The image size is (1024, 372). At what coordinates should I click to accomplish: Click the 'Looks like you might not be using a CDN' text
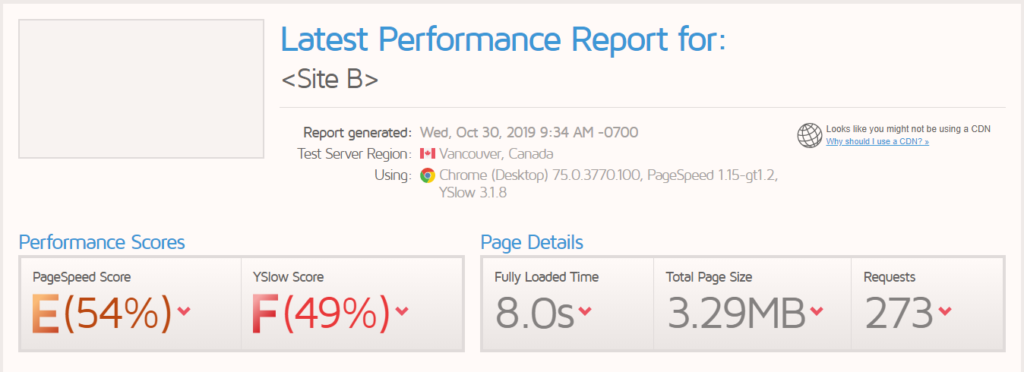(x=908, y=129)
